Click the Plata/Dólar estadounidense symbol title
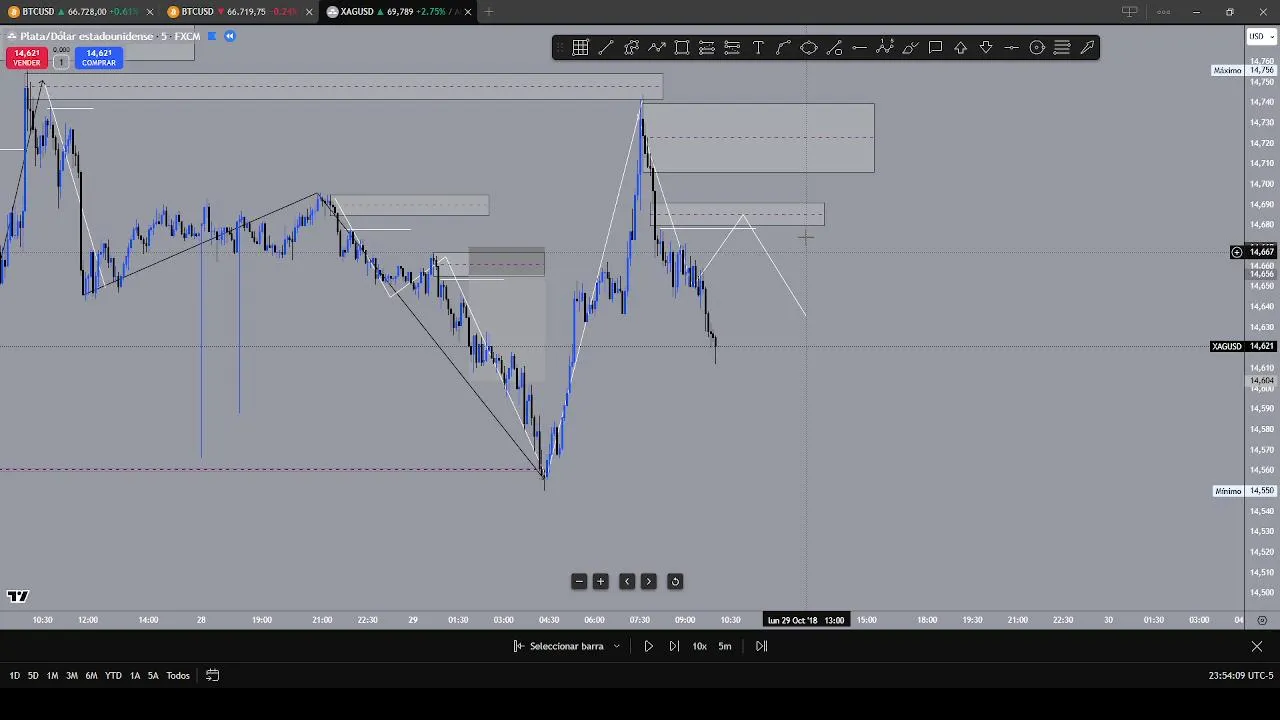Screen dimensions: 1280x720 tap(87, 36)
